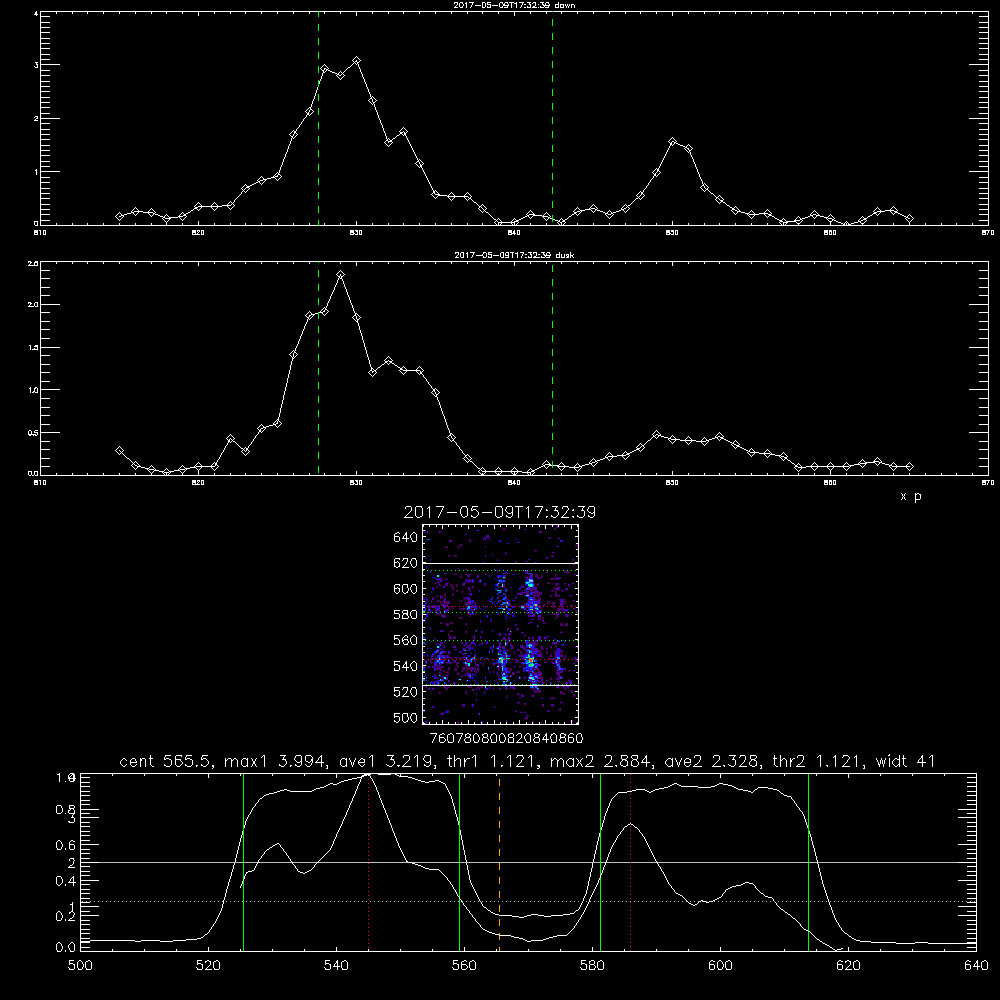Click the 'widt 41' value
1000x1000 pixels.
905,761
